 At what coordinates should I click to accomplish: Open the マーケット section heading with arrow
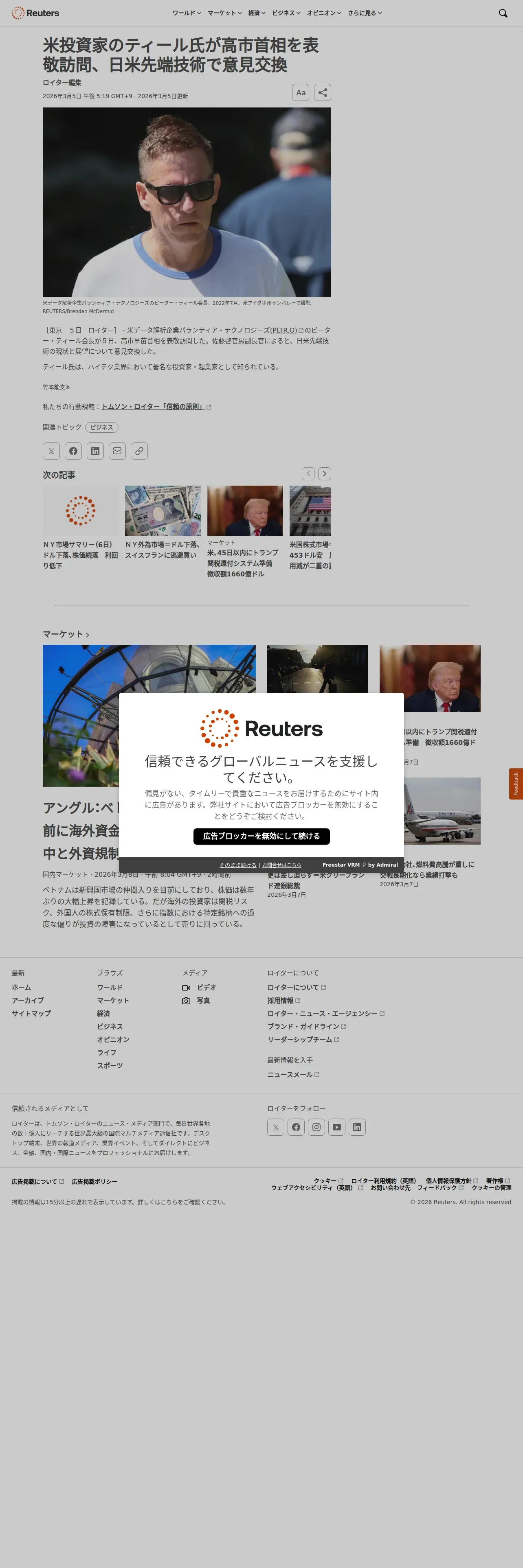click(66, 634)
